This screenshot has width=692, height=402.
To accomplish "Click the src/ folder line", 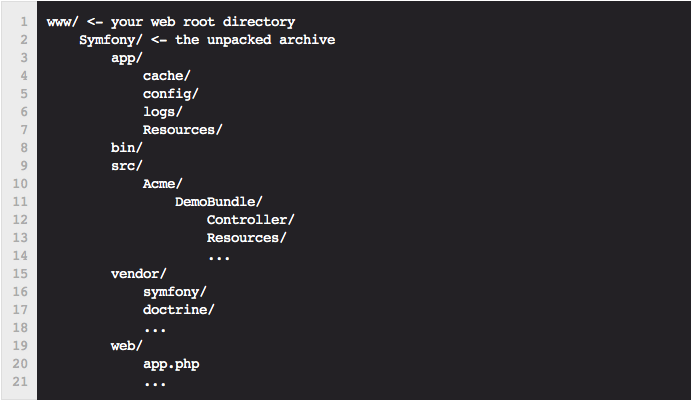I will tap(127, 166).
